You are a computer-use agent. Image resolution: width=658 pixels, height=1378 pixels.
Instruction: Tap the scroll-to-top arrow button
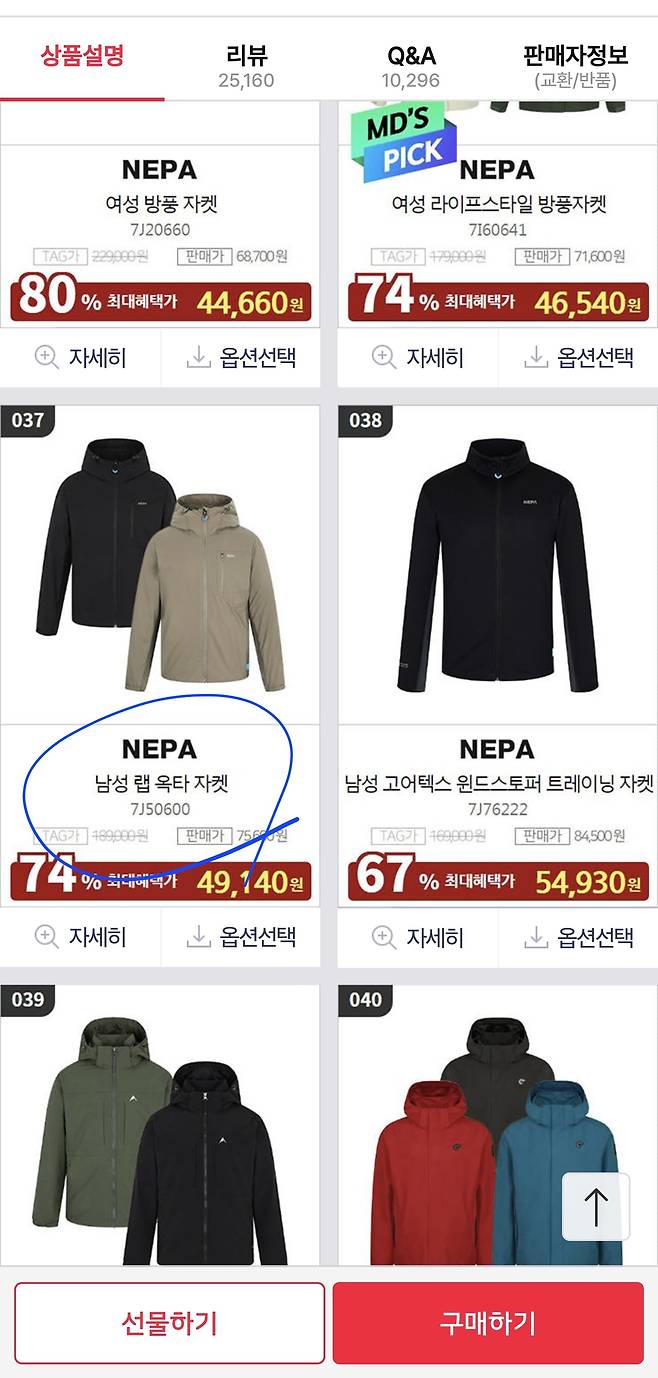pyautogui.click(x=595, y=1207)
